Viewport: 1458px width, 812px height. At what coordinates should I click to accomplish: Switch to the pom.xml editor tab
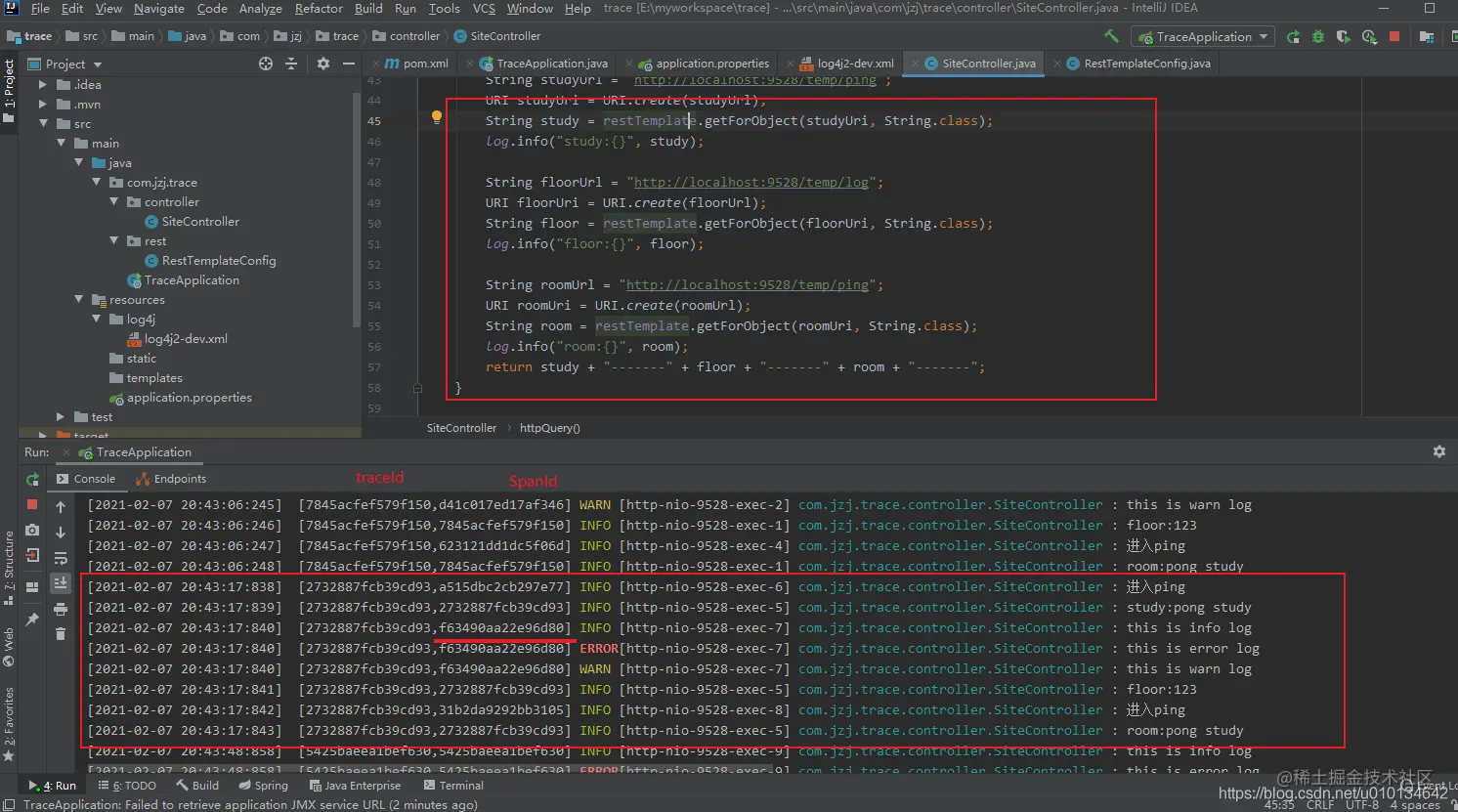417,64
